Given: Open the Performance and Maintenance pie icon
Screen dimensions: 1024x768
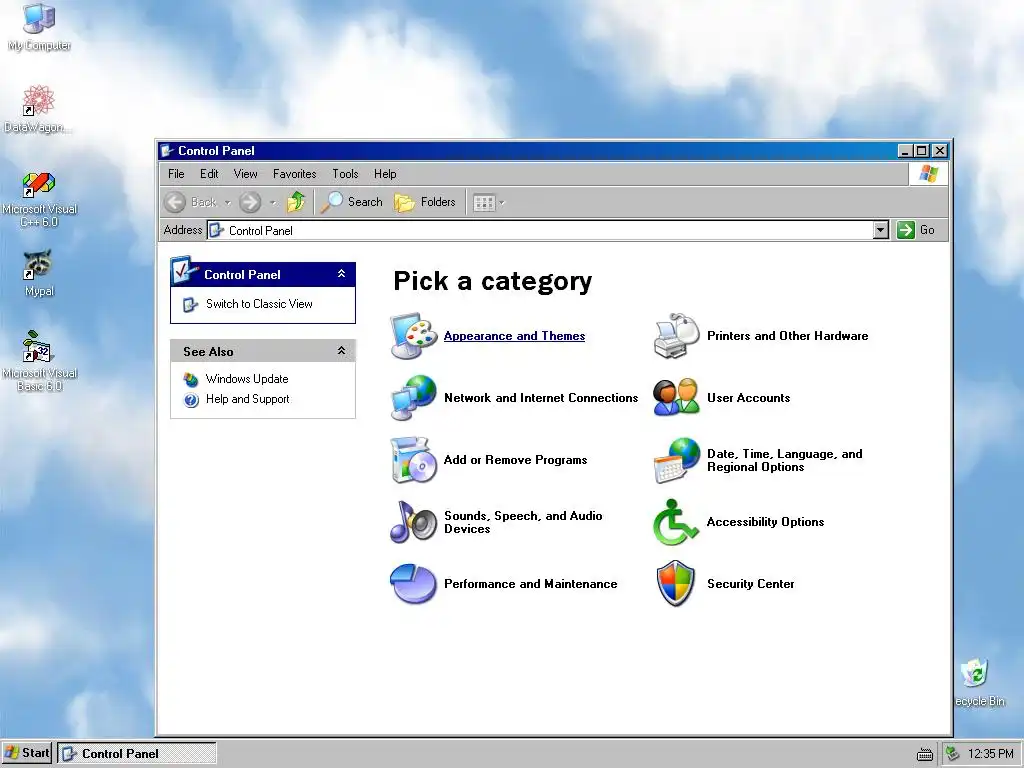Looking at the screenshot, I should pyautogui.click(x=413, y=584).
